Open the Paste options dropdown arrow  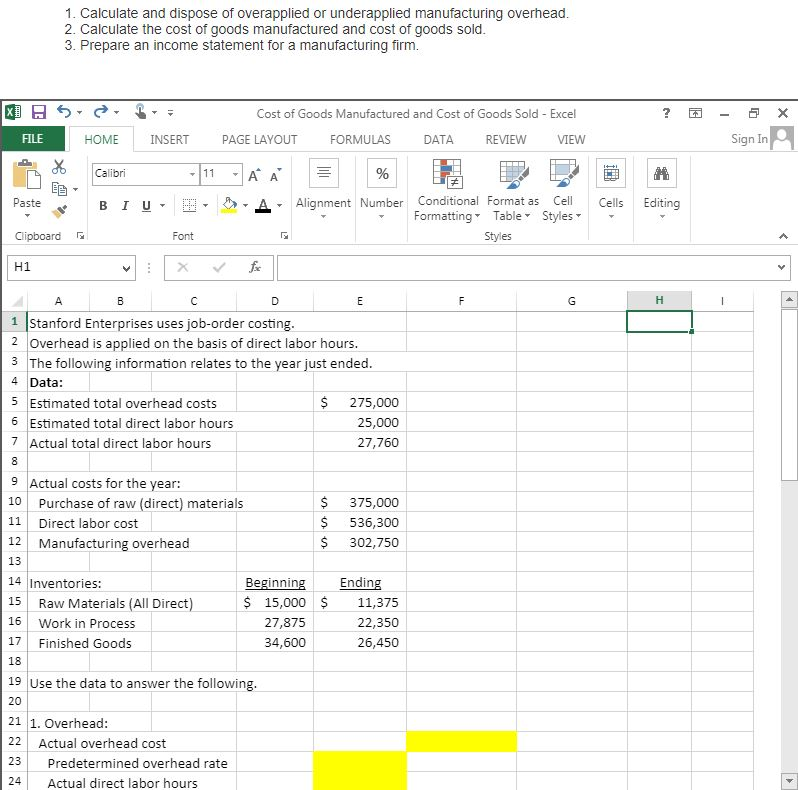point(27,216)
